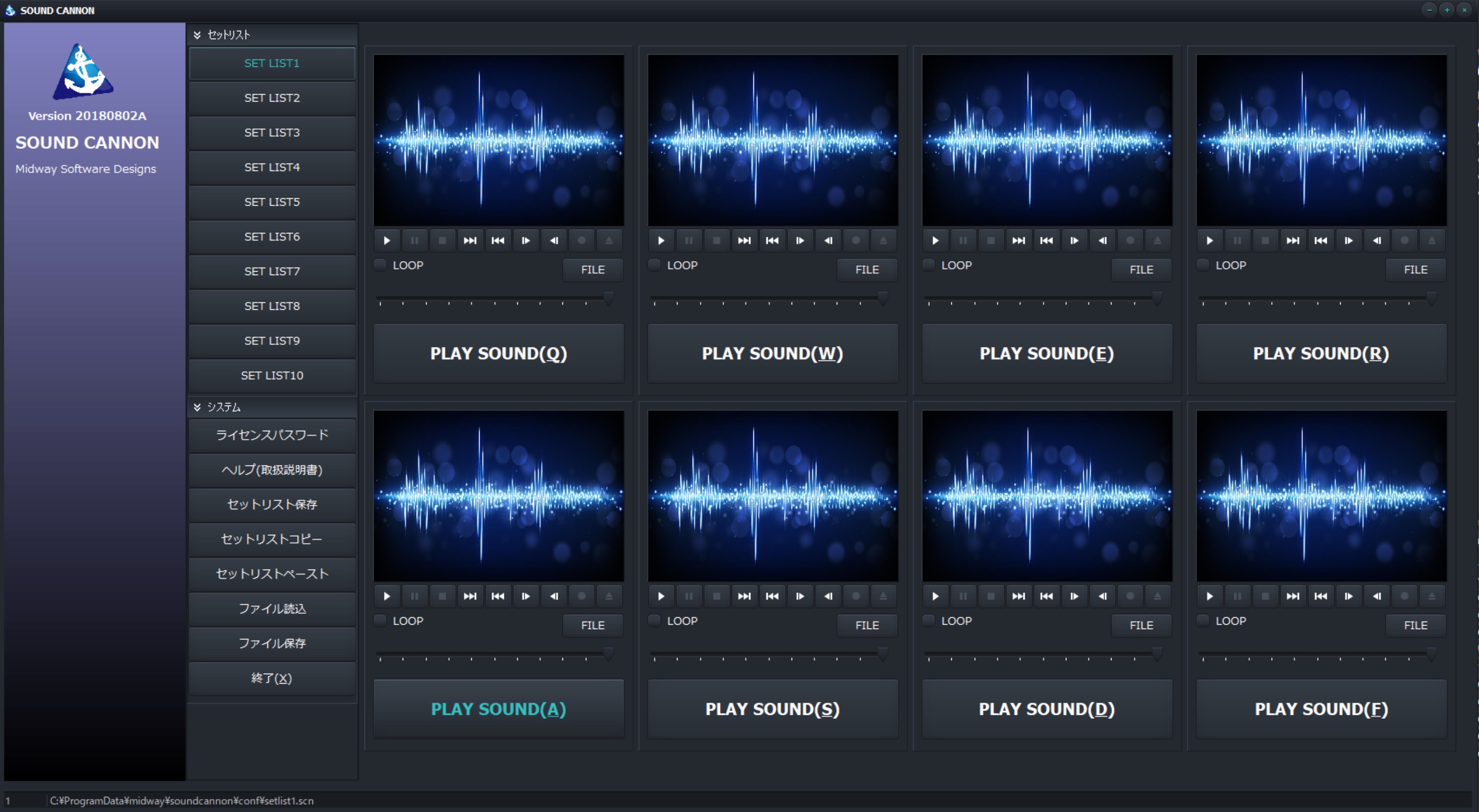Click the waveform image above PLAY SOUND(R)

click(1322, 141)
